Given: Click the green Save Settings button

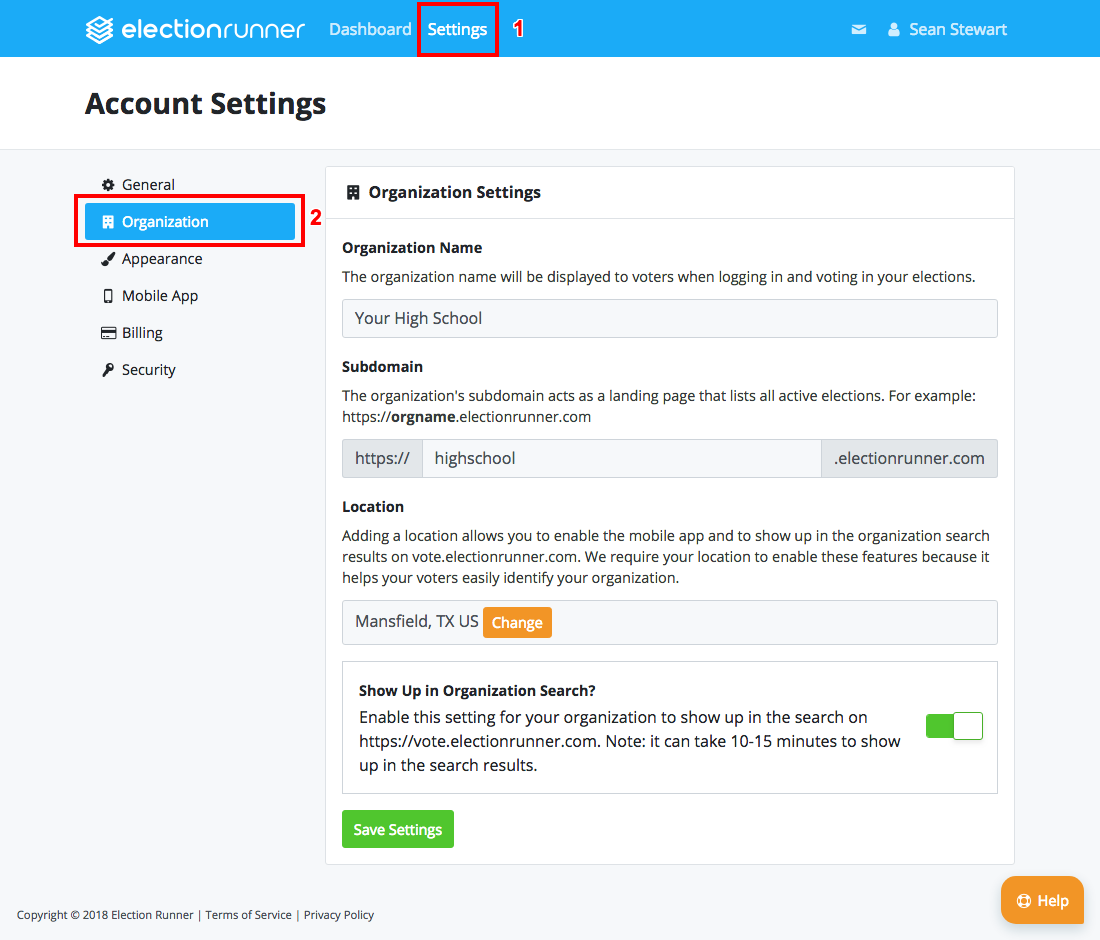Looking at the screenshot, I should pos(398,829).
